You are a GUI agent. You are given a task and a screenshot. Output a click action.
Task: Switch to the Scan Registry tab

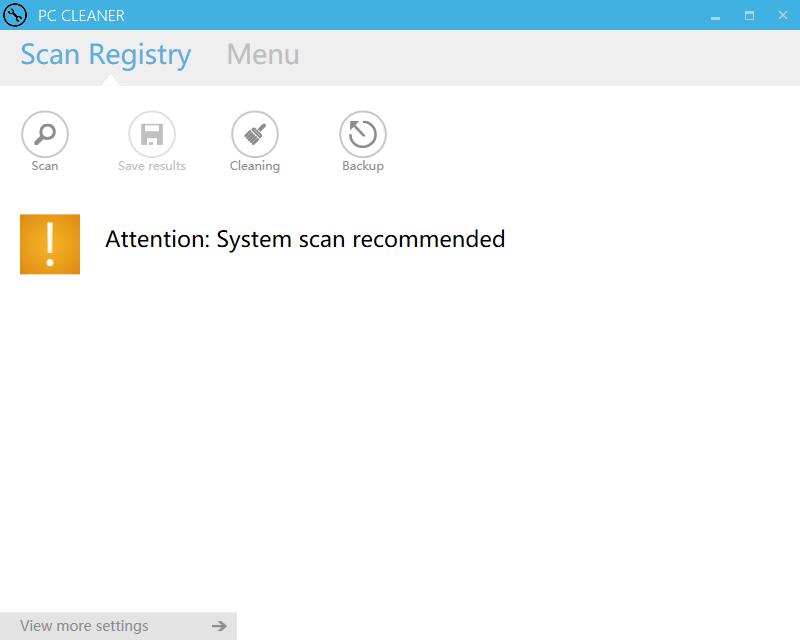pyautogui.click(x=106, y=55)
